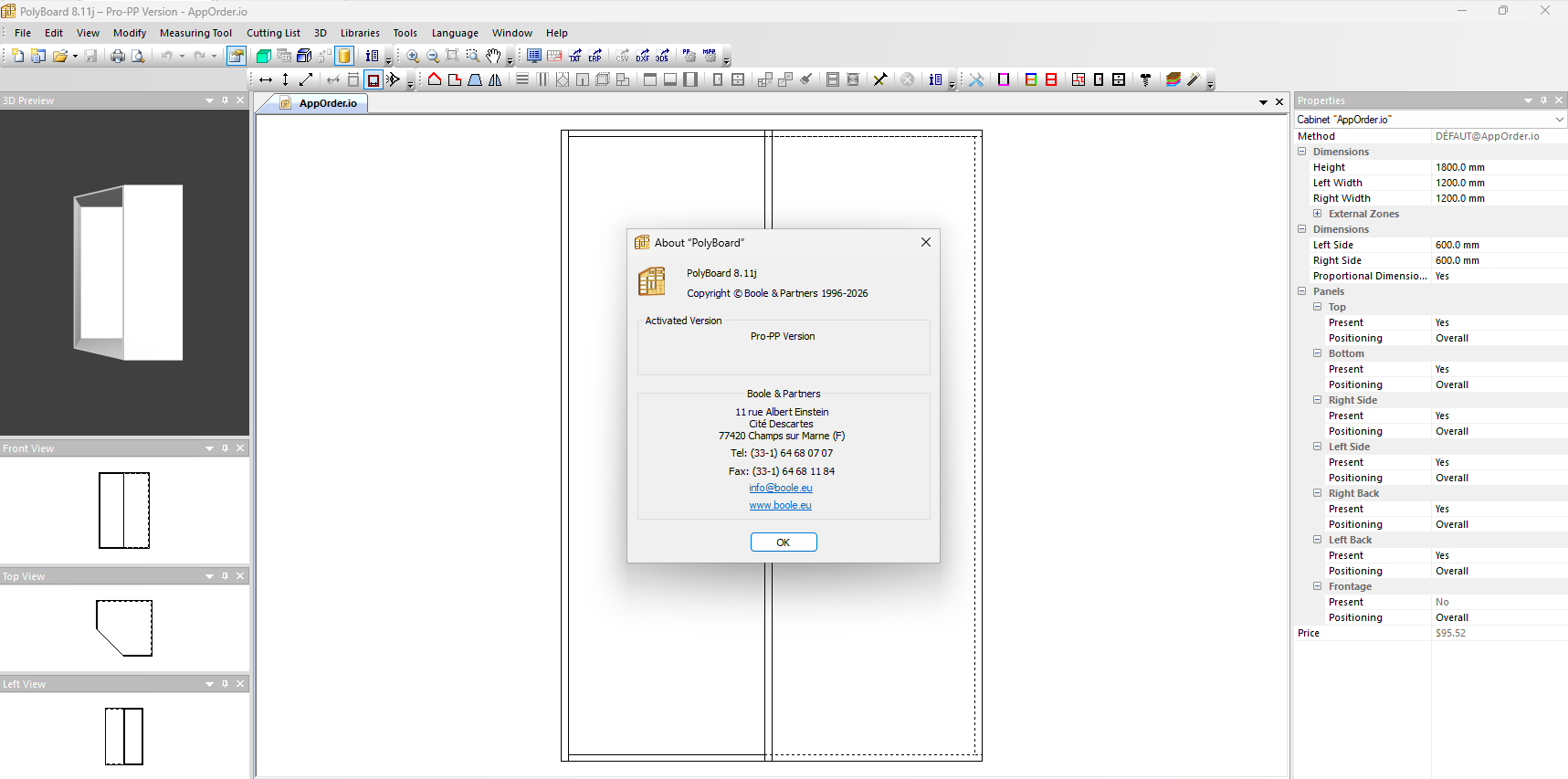This screenshot has width=1568, height=779.
Task: Click OK in the About dialog
Action: pos(784,542)
